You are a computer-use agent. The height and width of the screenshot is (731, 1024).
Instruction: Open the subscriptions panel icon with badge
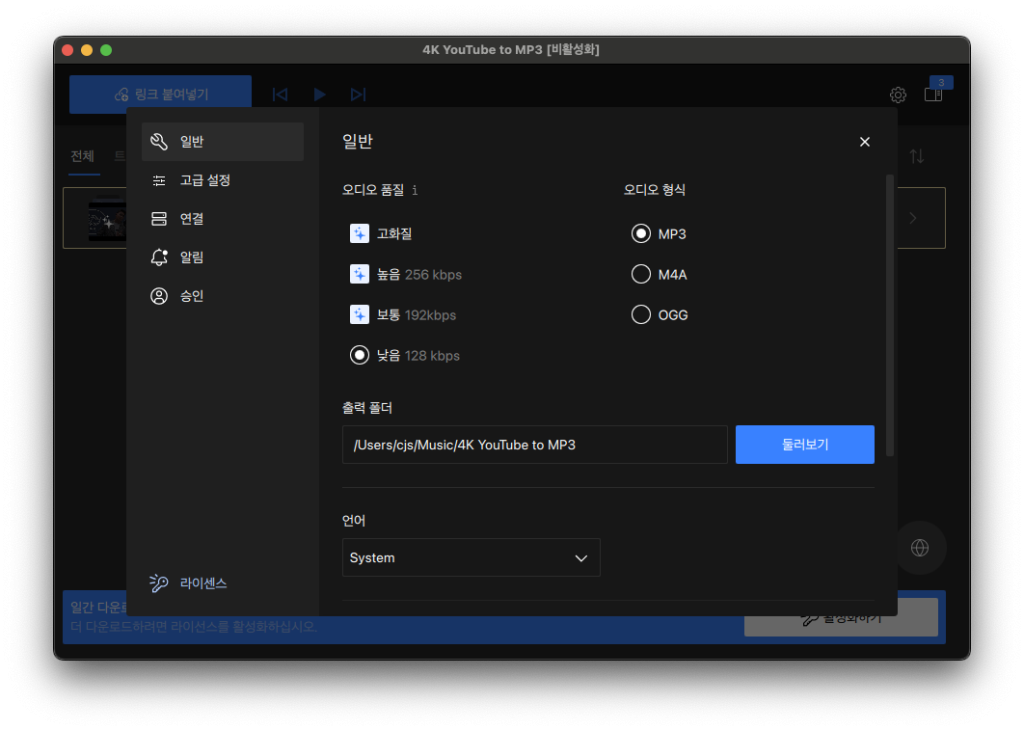click(x=933, y=94)
